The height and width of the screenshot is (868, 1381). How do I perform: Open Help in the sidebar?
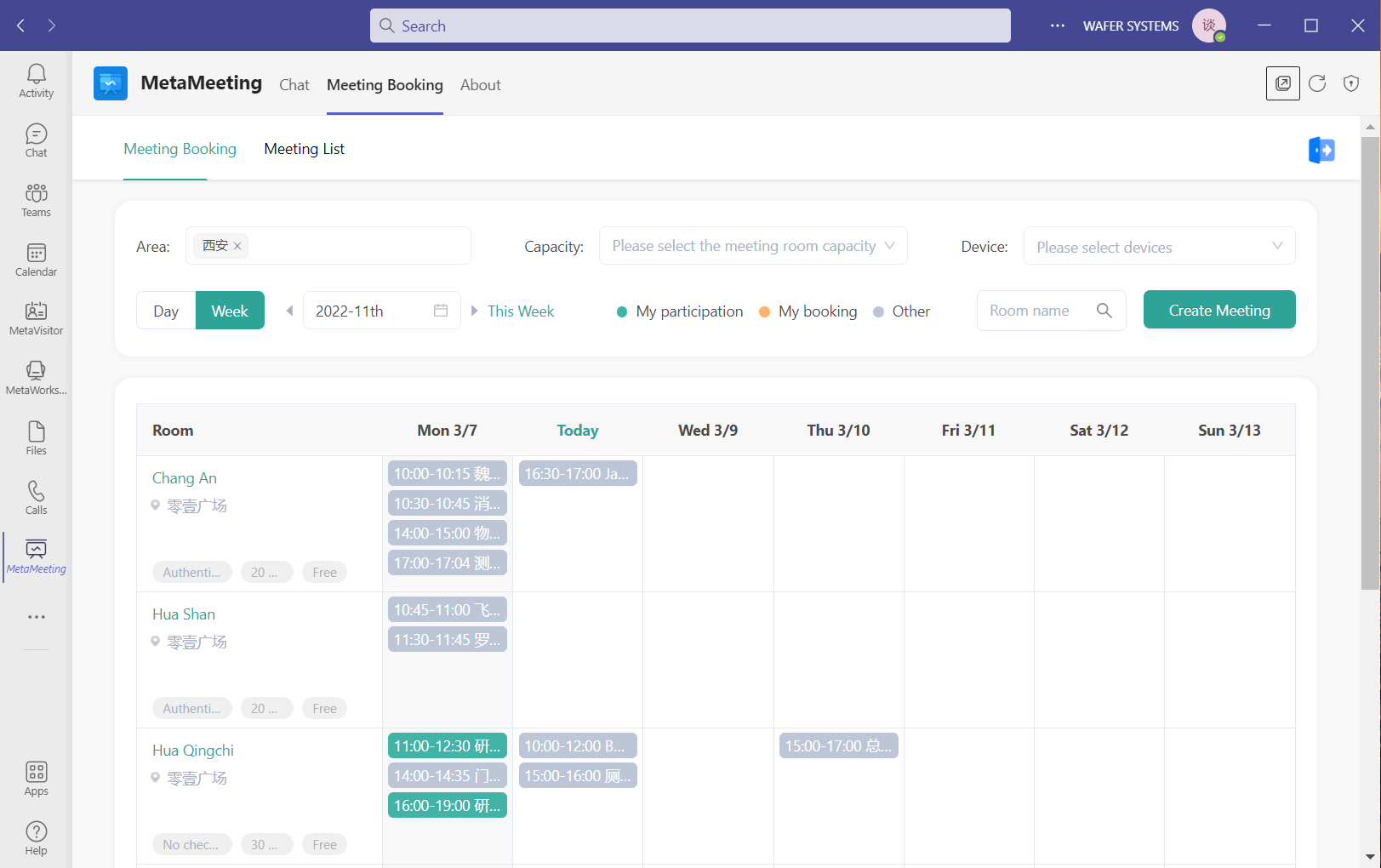pos(36,838)
